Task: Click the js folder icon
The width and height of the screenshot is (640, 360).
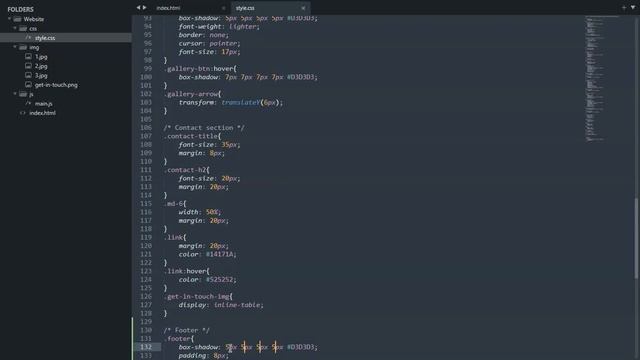Action: [23, 94]
